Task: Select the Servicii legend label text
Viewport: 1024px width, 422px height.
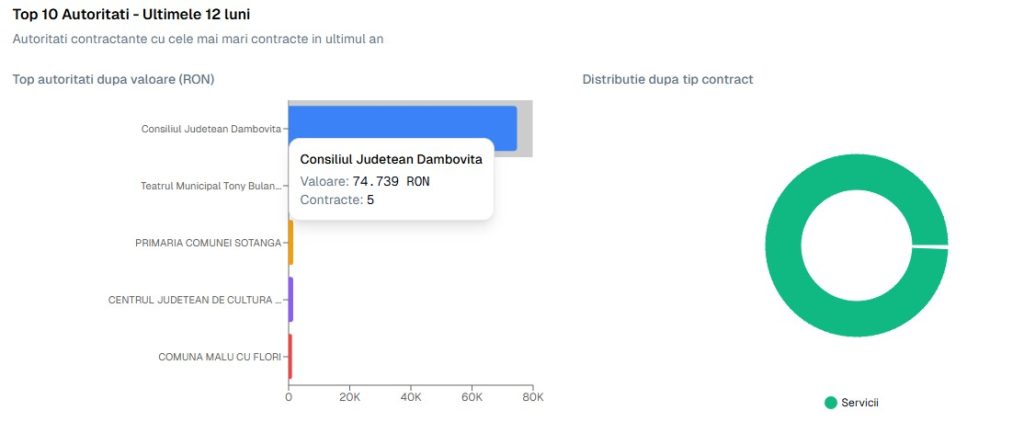Action: click(859, 402)
